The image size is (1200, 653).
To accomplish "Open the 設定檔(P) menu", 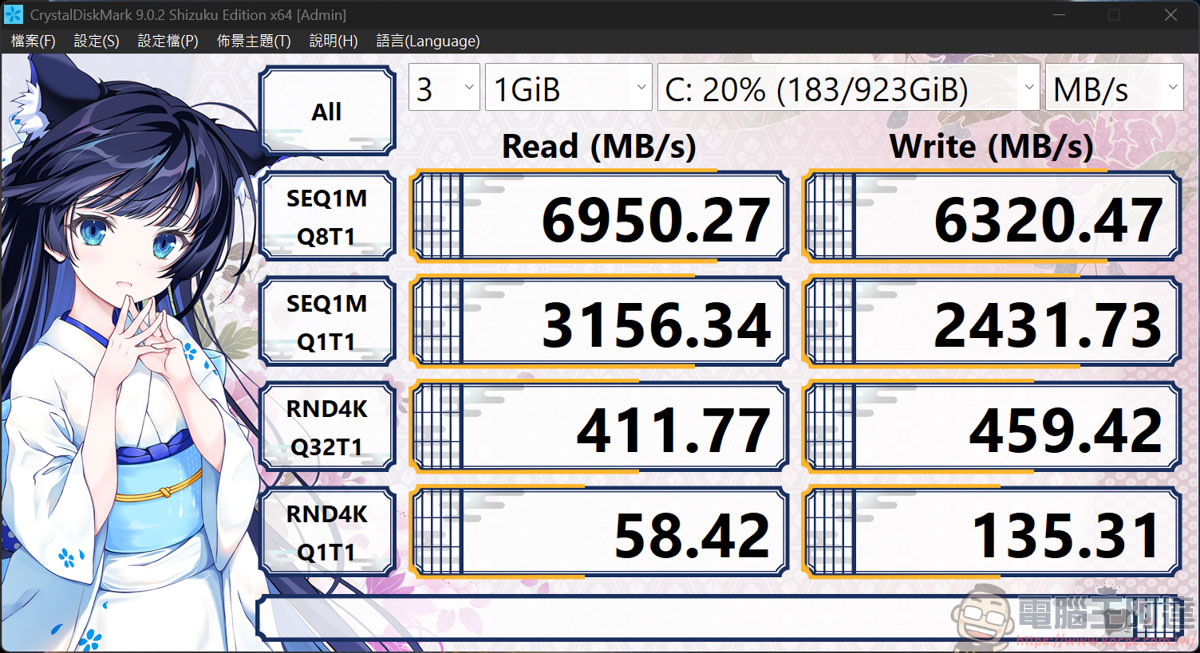I will pos(166,41).
